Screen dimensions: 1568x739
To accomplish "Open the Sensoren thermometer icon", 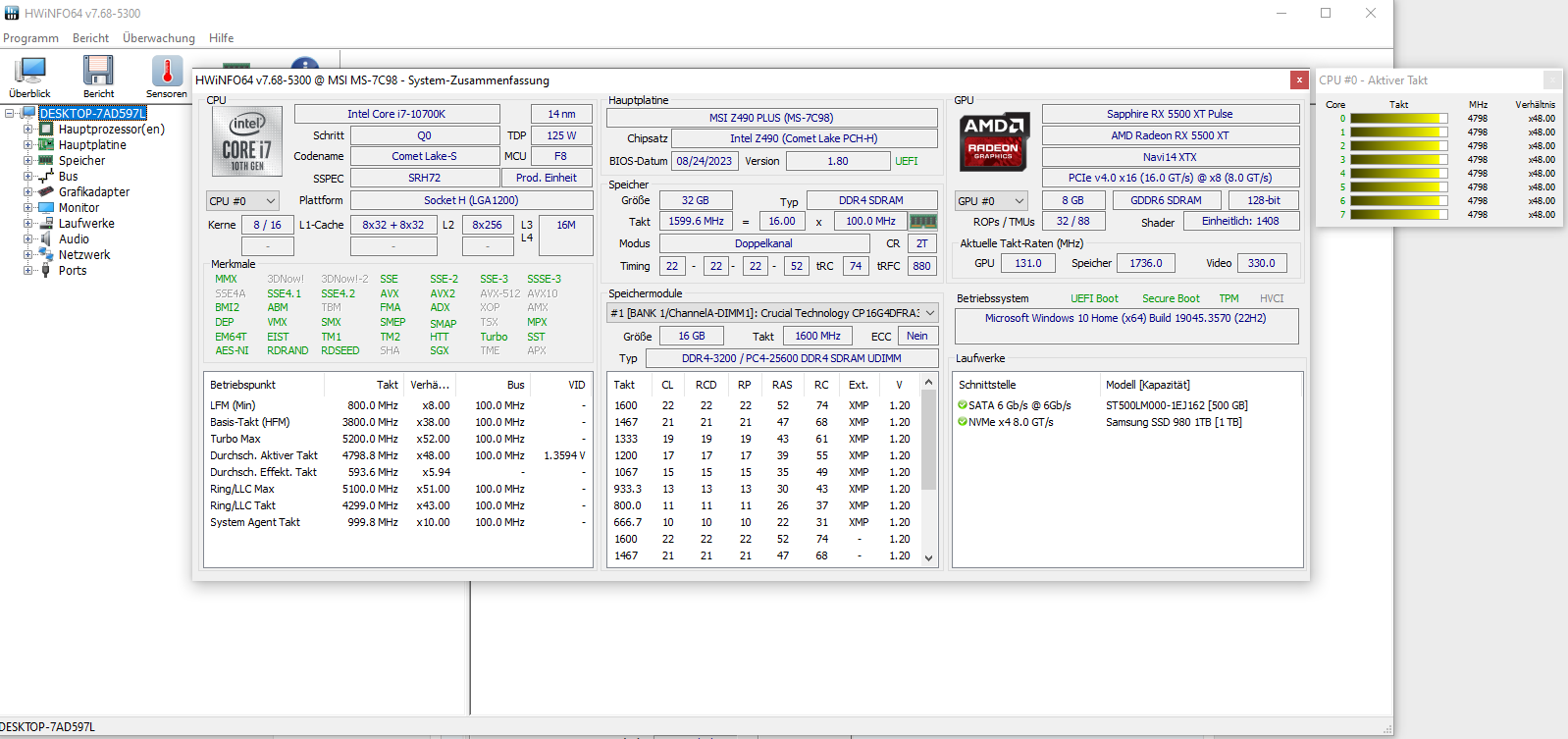I will (167, 71).
